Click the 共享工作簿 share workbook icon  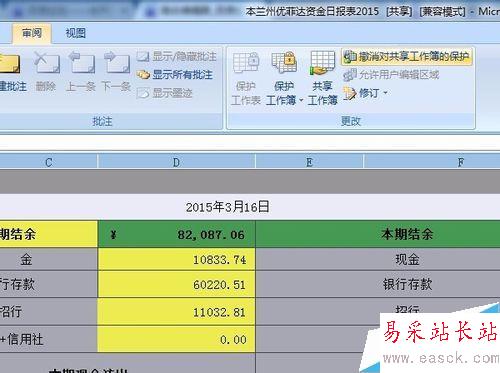tap(322, 63)
